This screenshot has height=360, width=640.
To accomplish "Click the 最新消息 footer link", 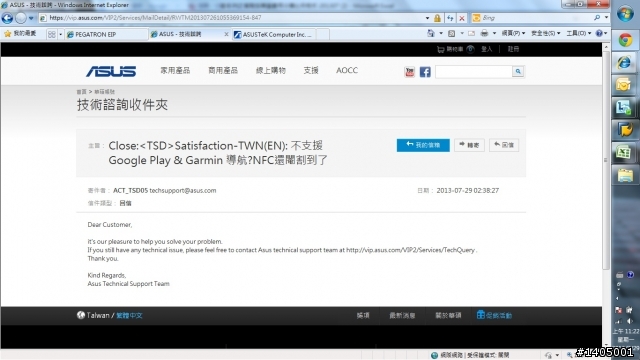I will [x=402, y=316].
